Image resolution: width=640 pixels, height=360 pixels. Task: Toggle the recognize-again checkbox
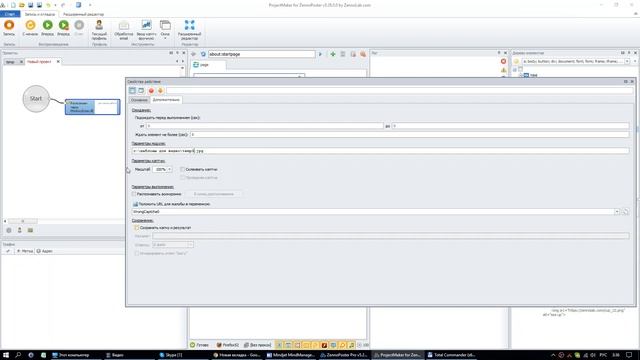[x=134, y=194]
